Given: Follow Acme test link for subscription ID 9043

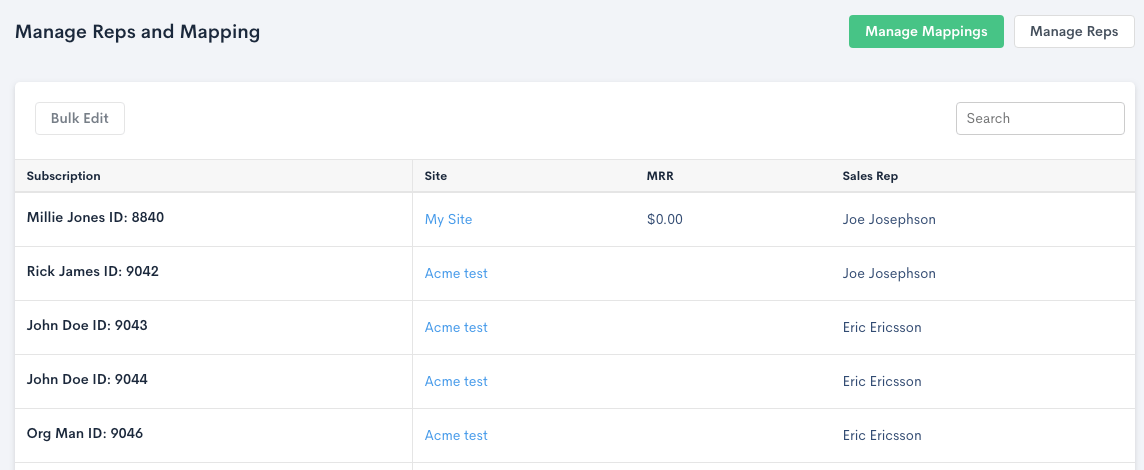Looking at the screenshot, I should tap(456, 327).
